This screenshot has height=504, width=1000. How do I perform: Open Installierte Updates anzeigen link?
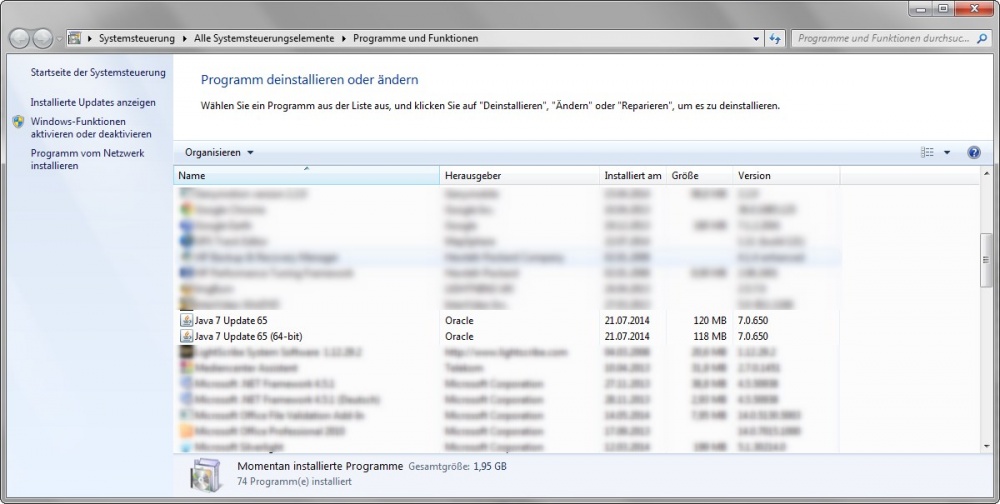(x=93, y=102)
